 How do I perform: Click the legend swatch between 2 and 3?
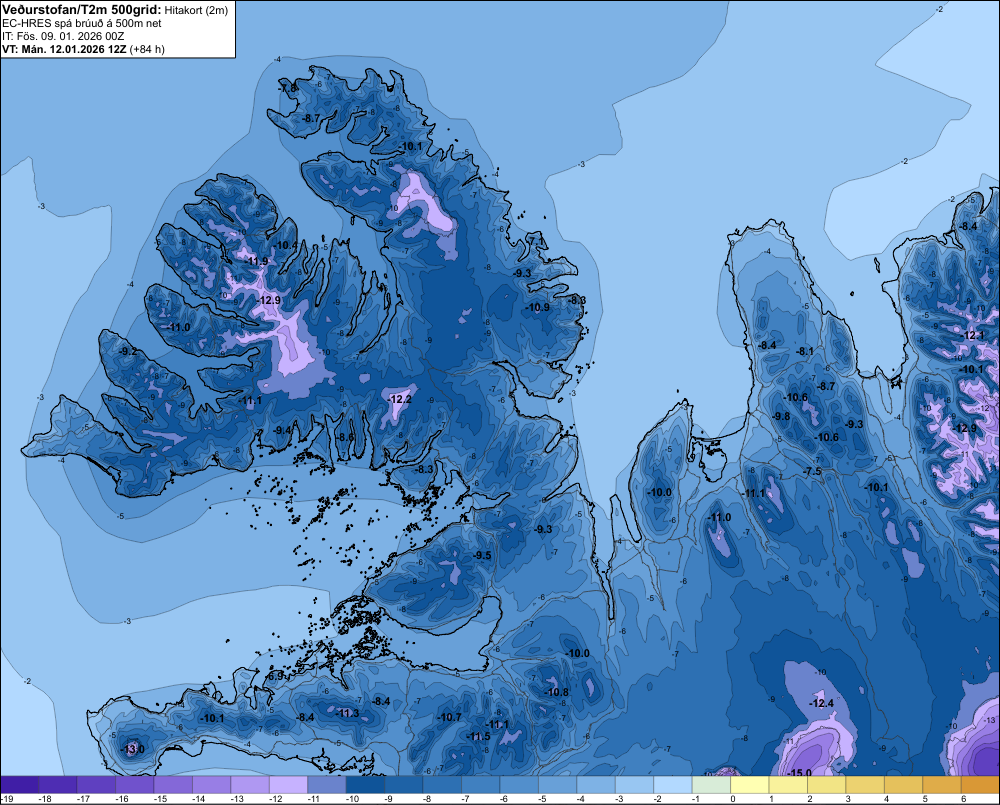coord(827,785)
